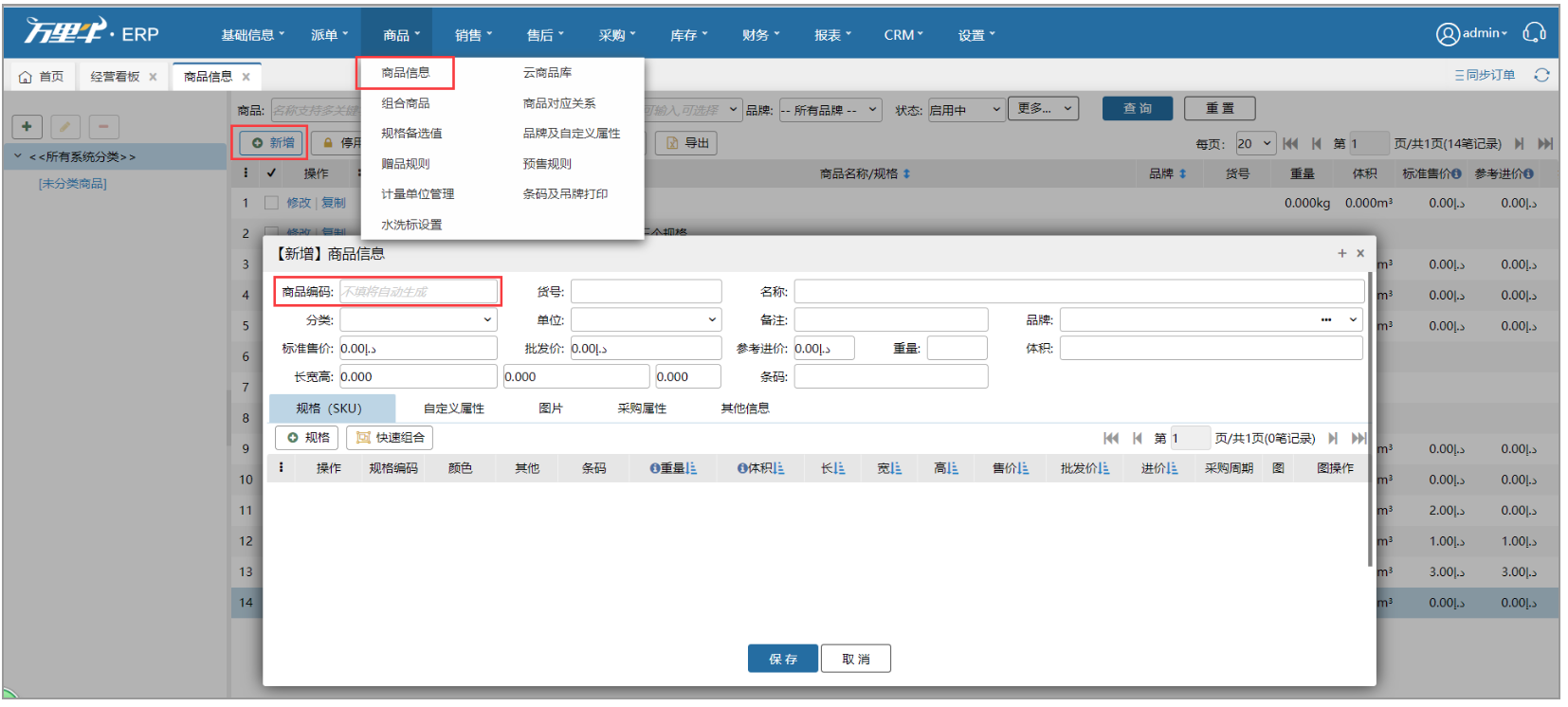Go to last page in SKU grid pager

(x=1358, y=438)
